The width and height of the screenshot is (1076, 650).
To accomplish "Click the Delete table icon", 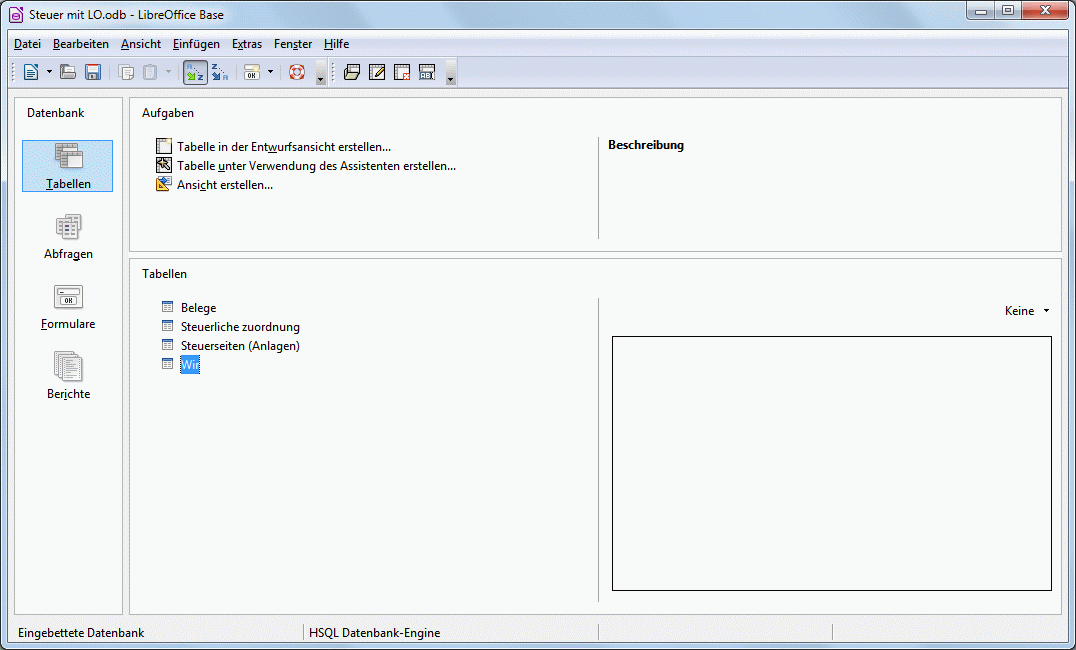I will (402, 72).
